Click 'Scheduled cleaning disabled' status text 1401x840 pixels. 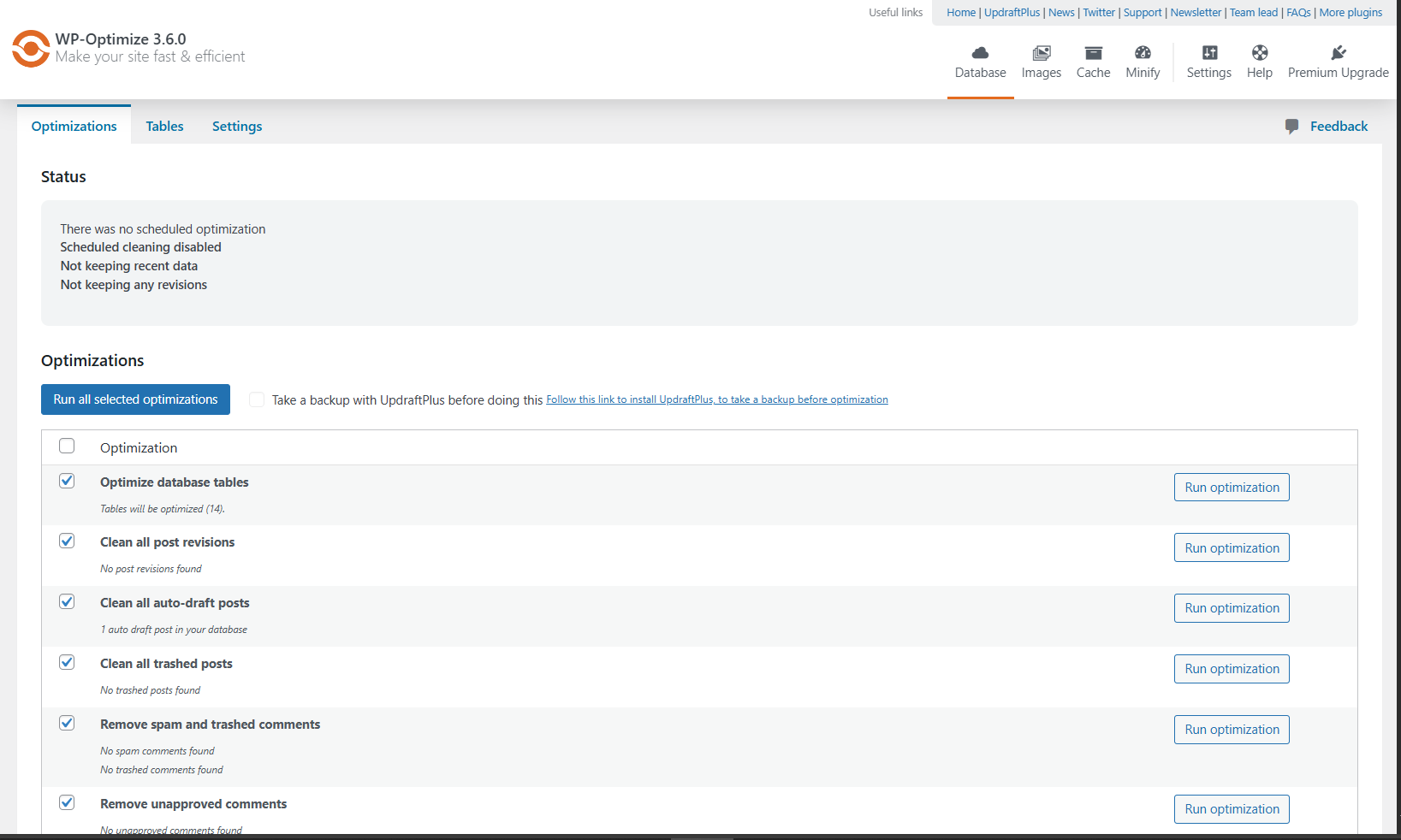coord(140,247)
